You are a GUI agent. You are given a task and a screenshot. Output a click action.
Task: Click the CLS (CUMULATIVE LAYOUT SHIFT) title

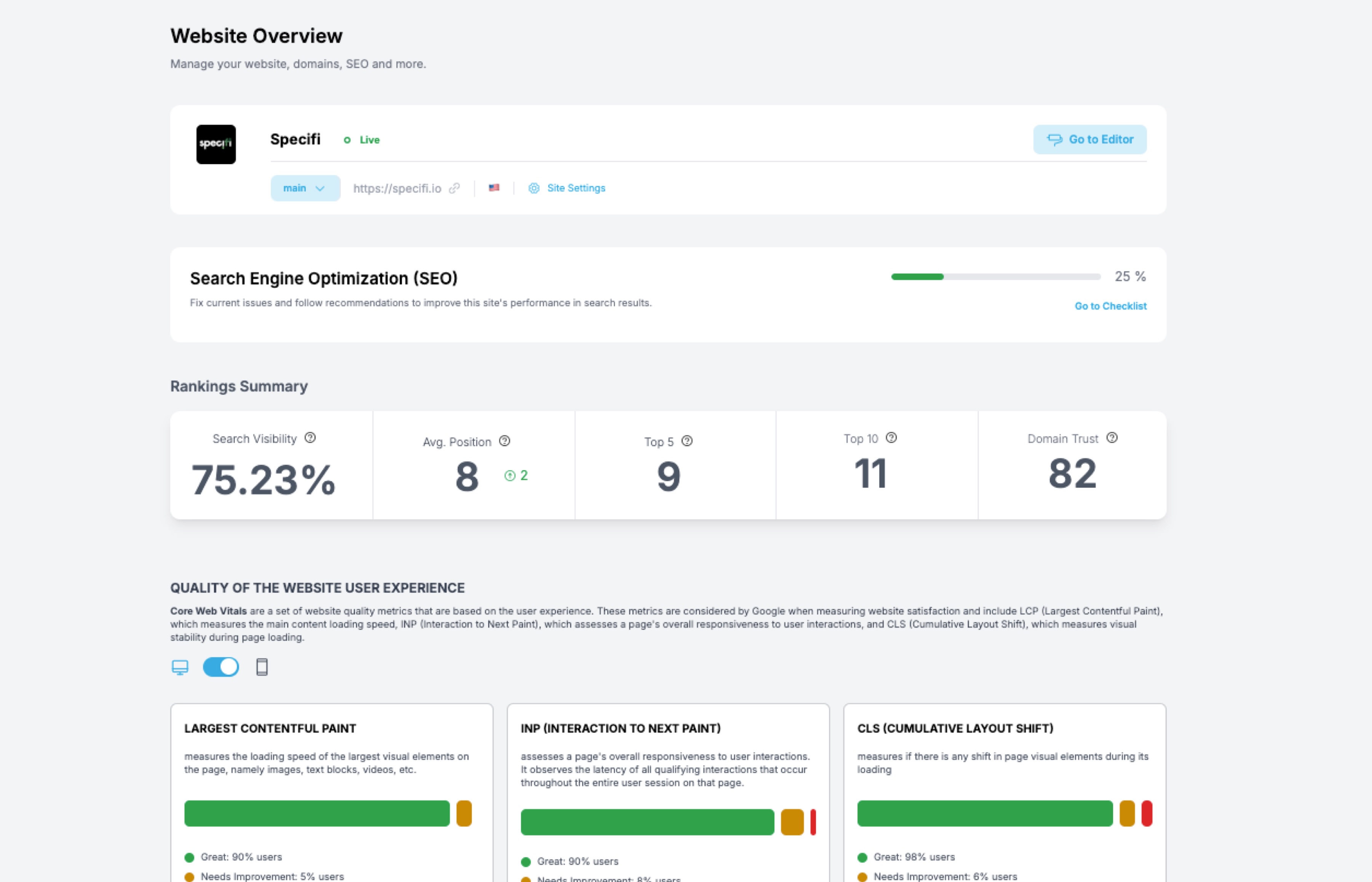tap(955, 728)
